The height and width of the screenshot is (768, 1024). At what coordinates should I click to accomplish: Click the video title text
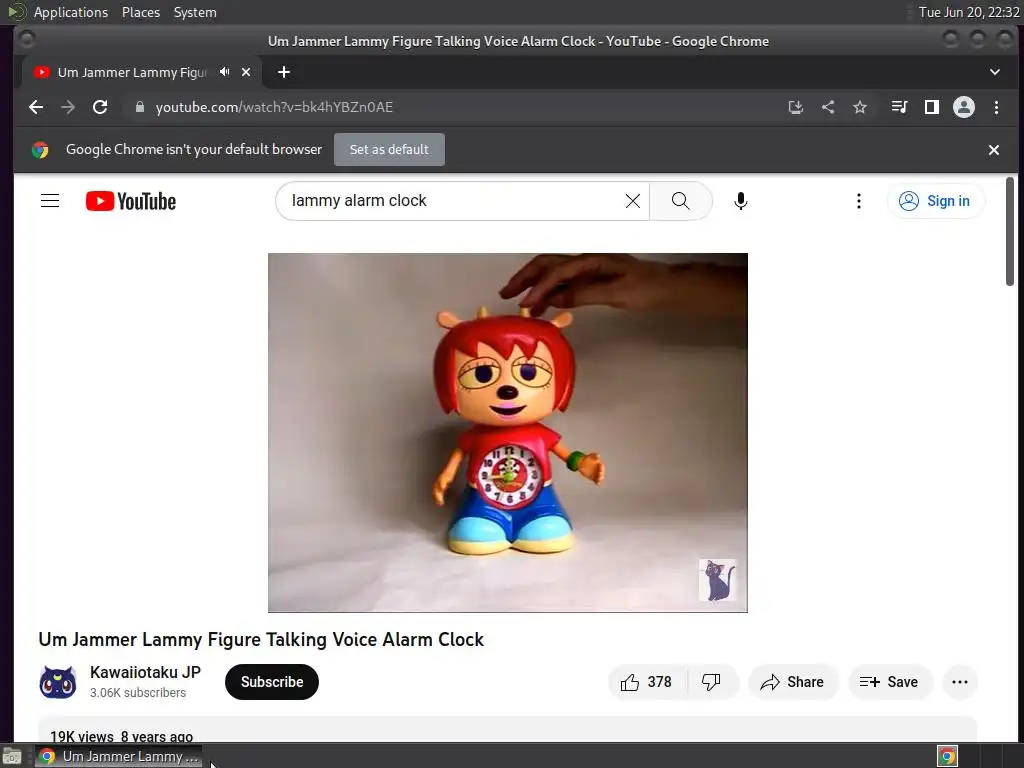(x=261, y=639)
